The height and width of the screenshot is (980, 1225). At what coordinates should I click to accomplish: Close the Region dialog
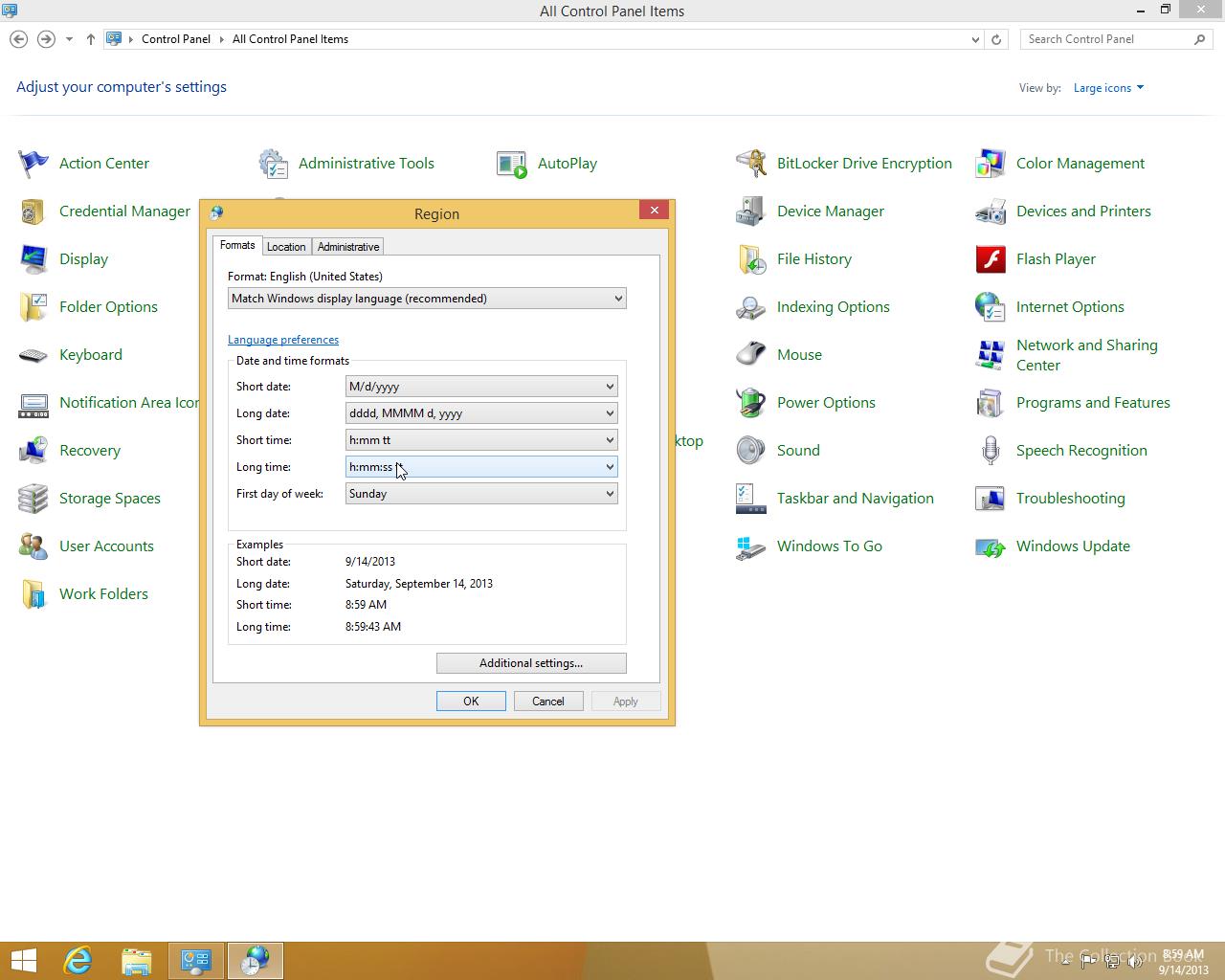point(654,211)
